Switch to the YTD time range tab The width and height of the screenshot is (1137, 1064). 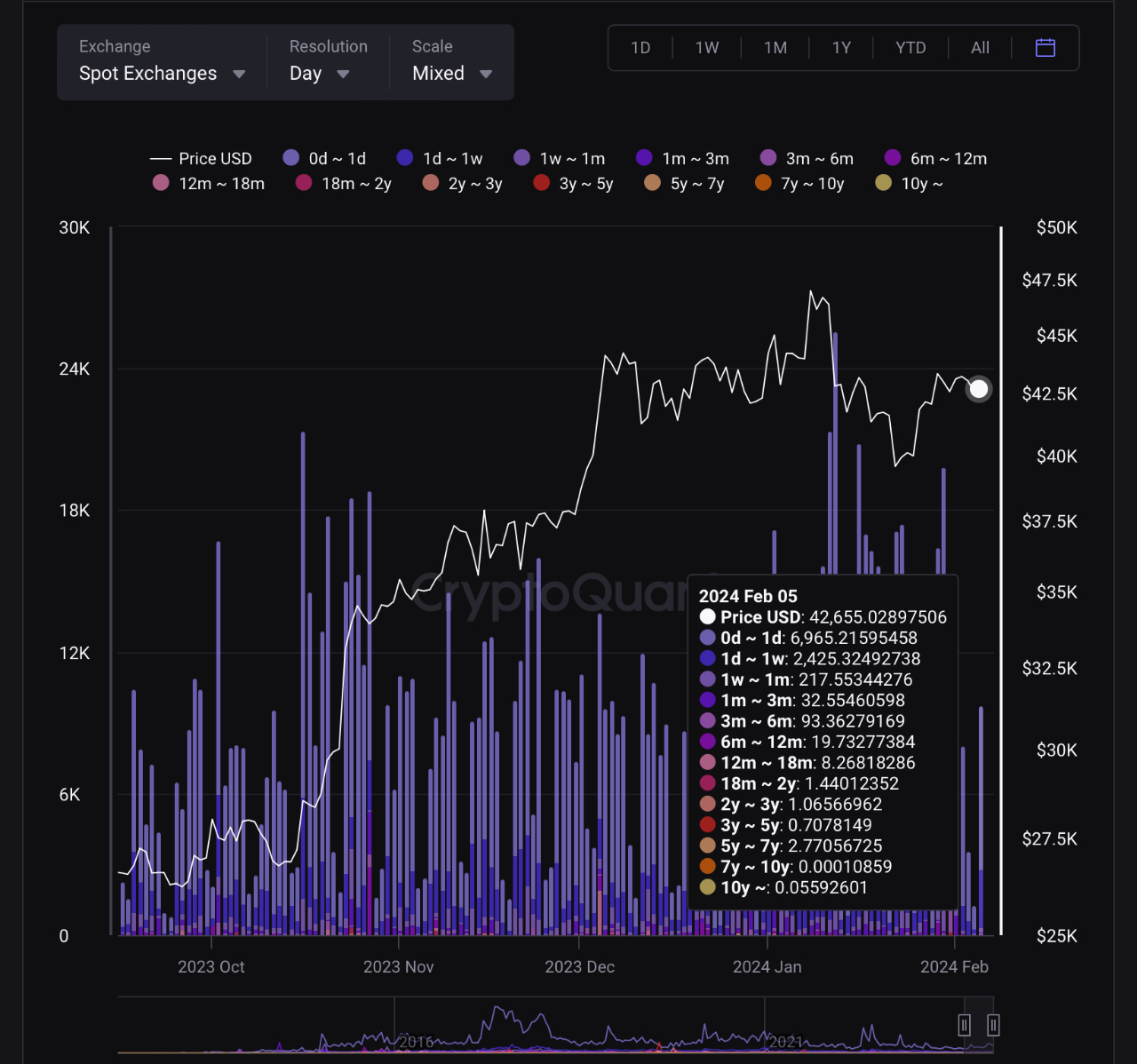(x=910, y=48)
